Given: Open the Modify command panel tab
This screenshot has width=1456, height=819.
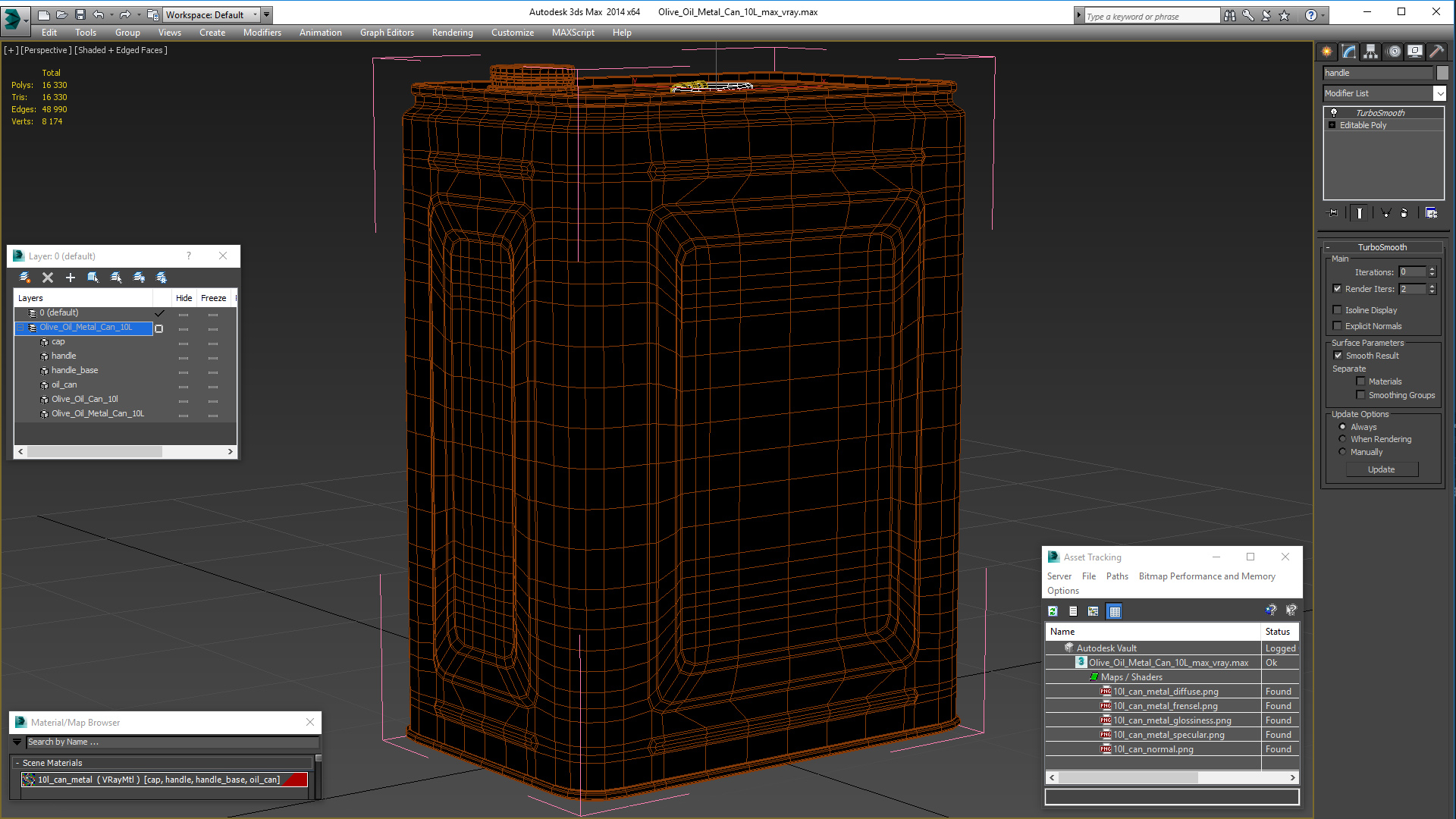Looking at the screenshot, I should (1348, 52).
